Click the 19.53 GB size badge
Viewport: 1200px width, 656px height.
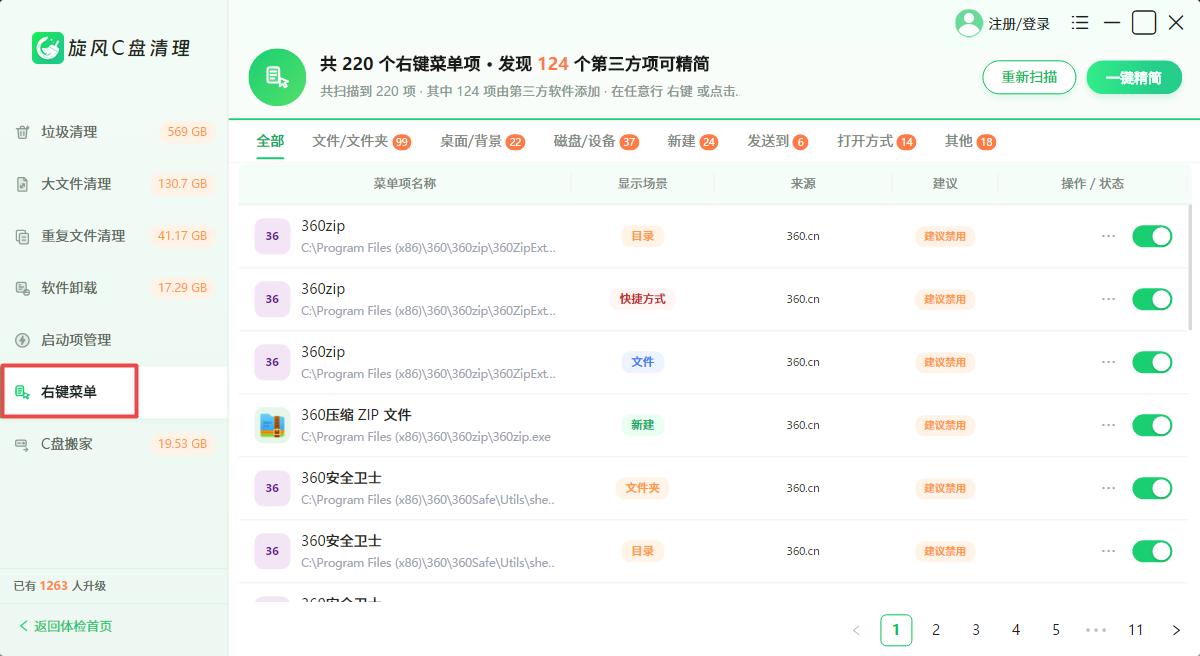click(182, 444)
